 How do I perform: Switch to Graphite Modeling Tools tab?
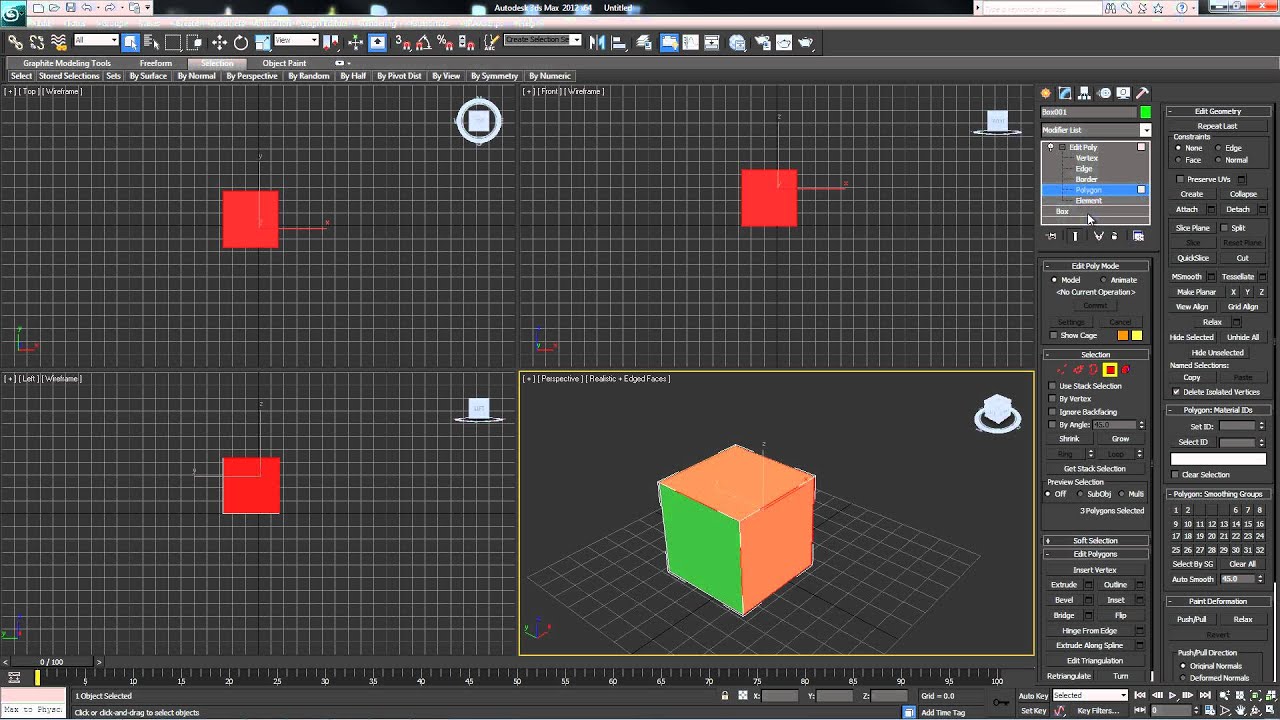click(67, 63)
